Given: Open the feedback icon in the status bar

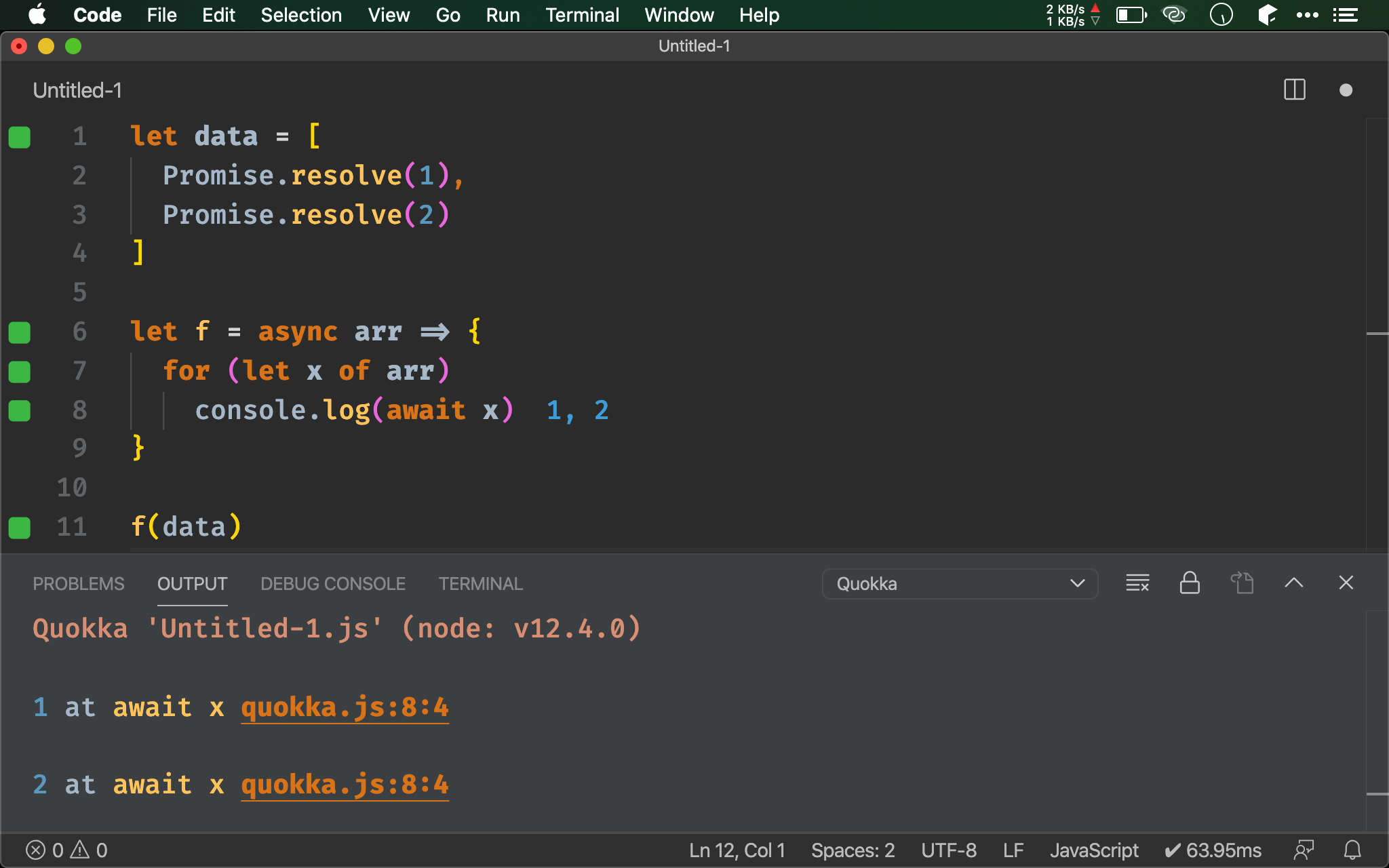Looking at the screenshot, I should [1304, 850].
